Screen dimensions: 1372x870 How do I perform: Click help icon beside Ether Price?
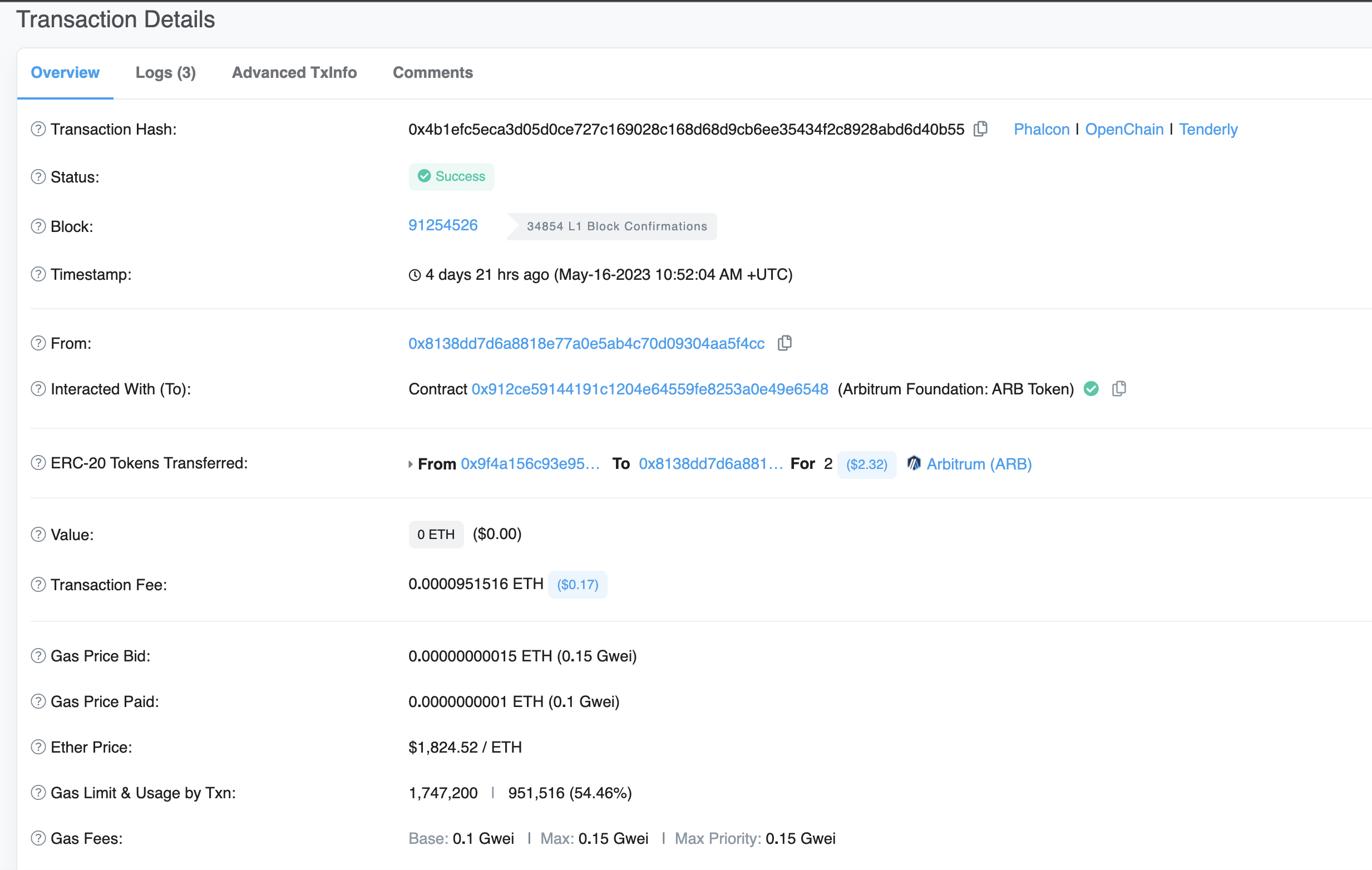38,747
